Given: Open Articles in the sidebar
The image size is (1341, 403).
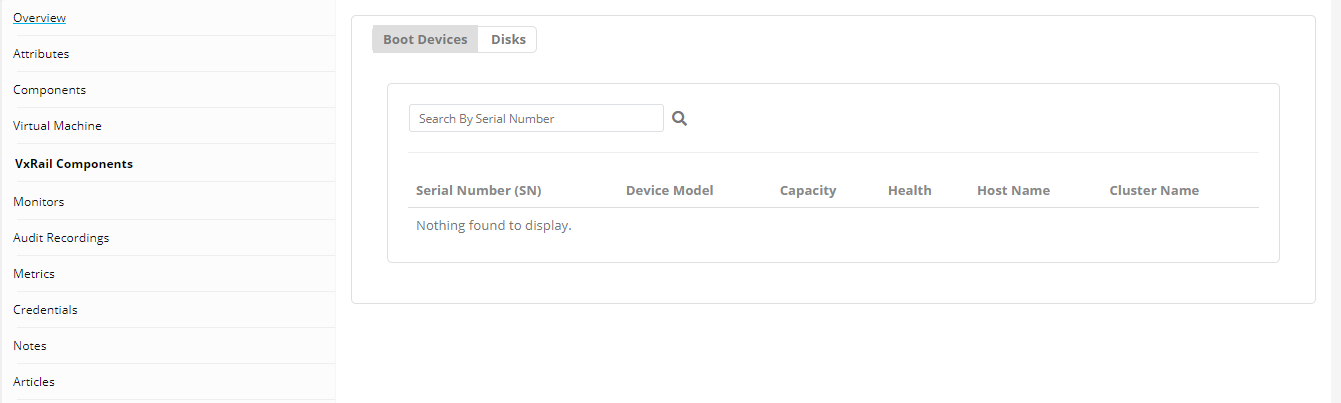Looking at the screenshot, I should tap(34, 382).
